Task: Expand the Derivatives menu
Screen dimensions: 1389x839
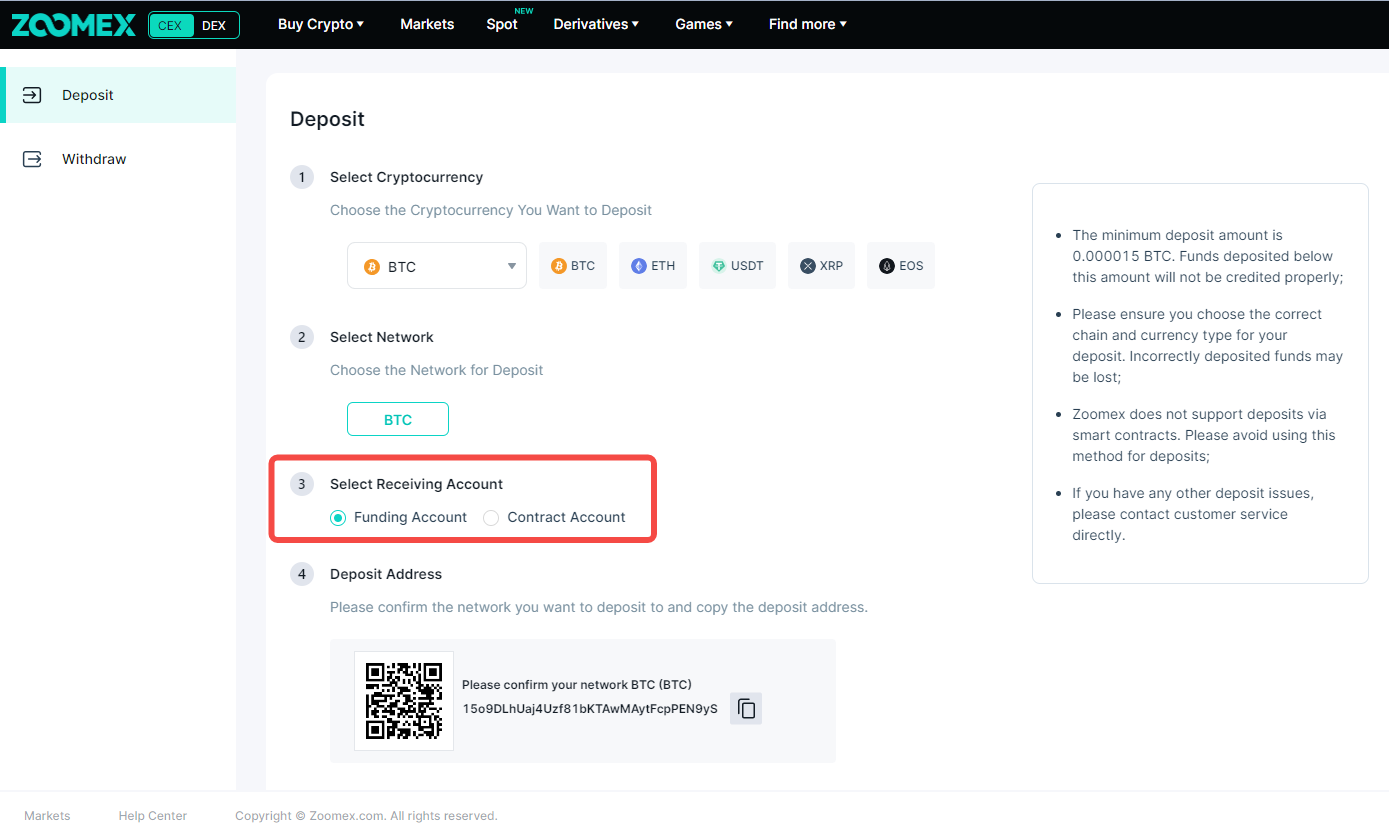Action: [x=596, y=24]
